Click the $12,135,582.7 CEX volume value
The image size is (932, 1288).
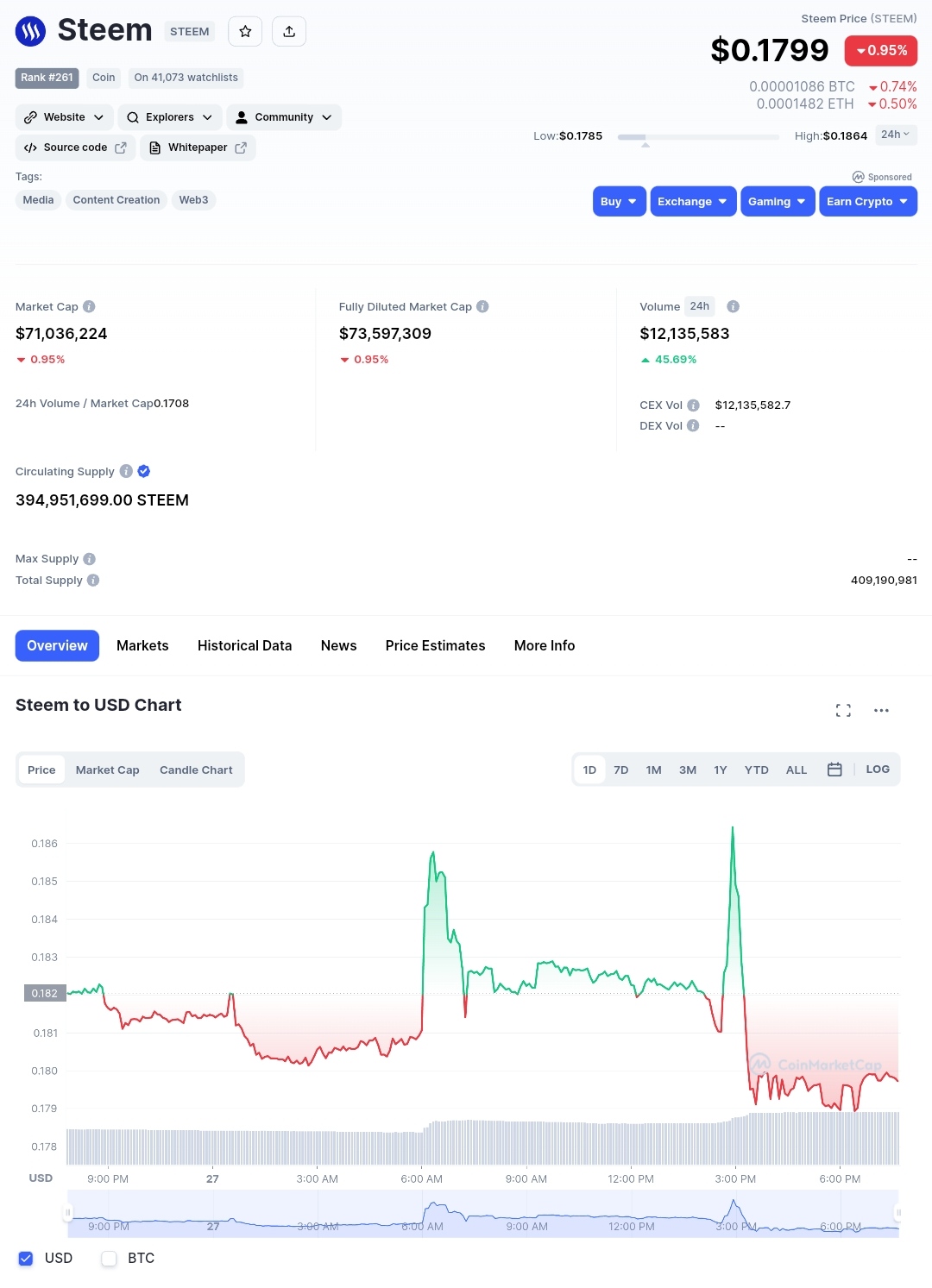tap(753, 405)
